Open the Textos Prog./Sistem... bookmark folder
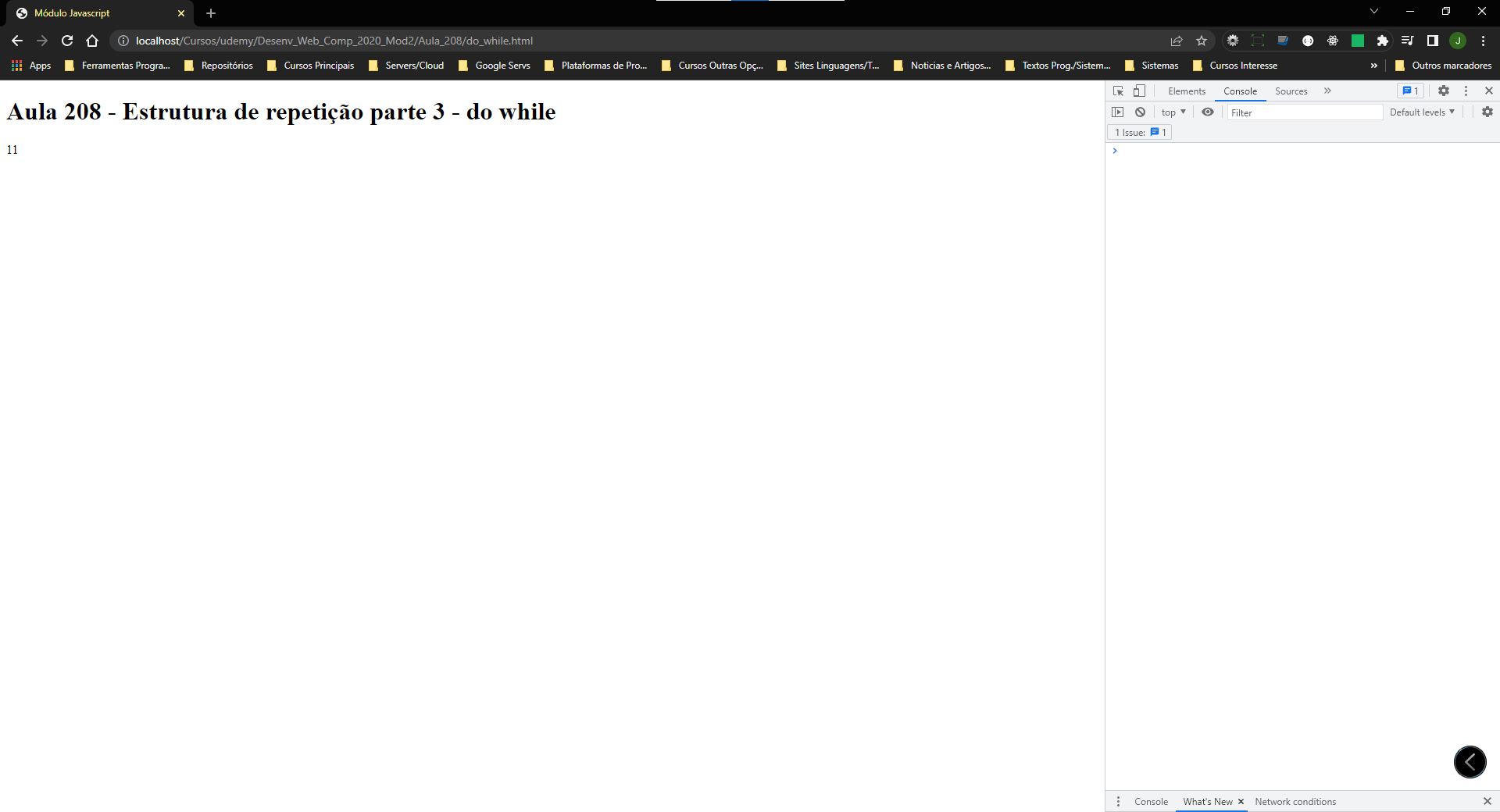 [1058, 66]
